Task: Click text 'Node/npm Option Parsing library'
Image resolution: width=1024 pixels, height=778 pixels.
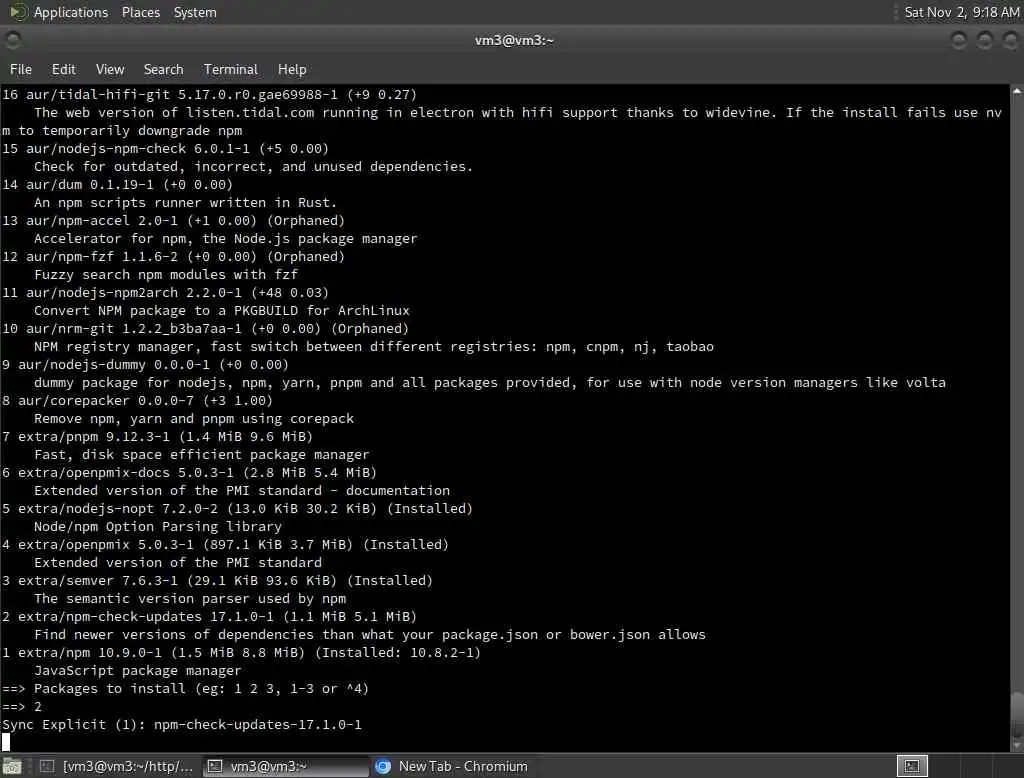Action: [157, 526]
